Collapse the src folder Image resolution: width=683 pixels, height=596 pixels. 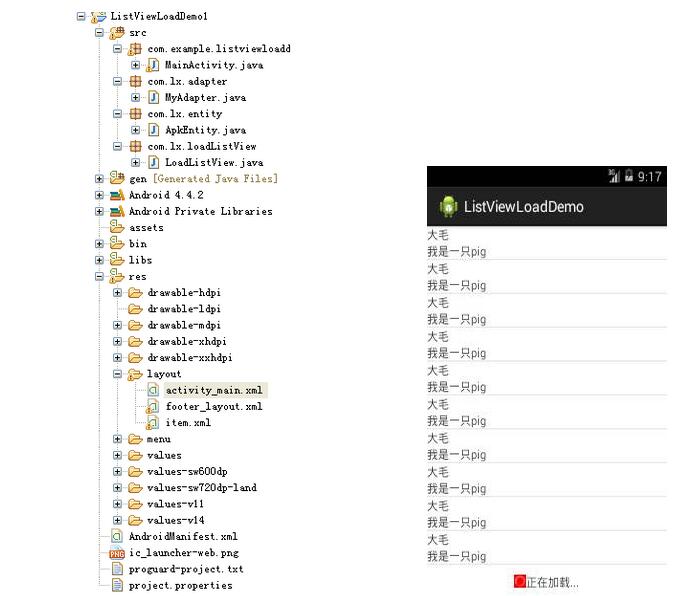point(100,33)
